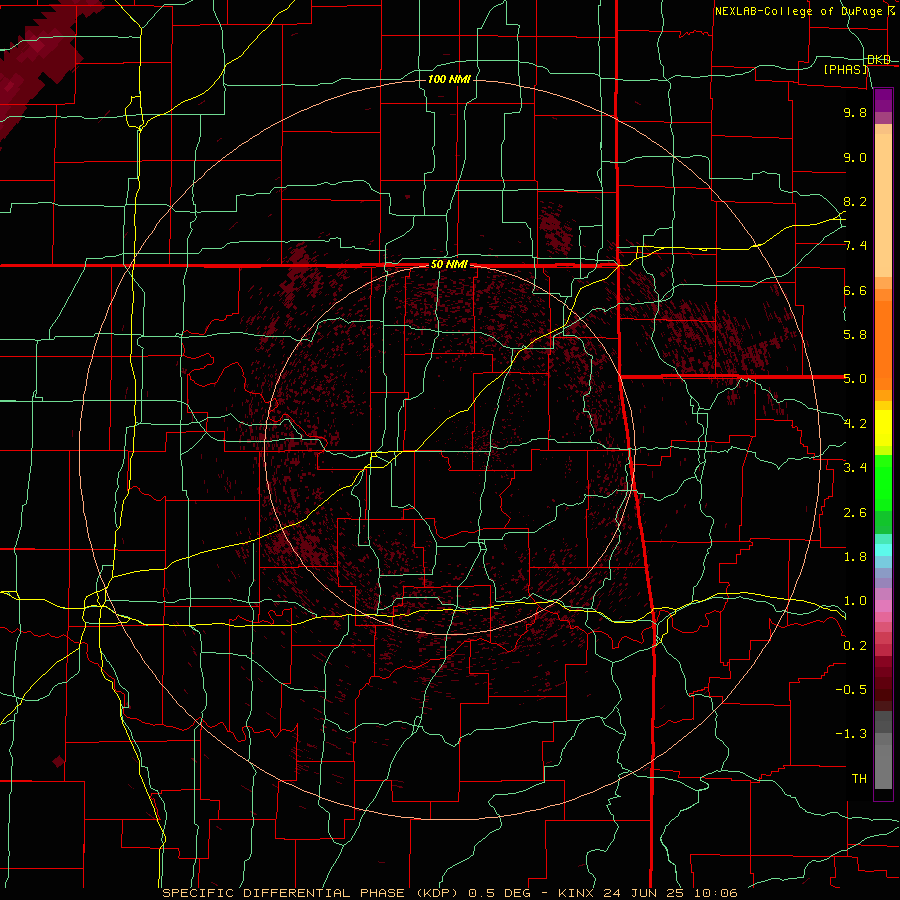Click the bright yellow color bar segment
Viewport: 900px width, 900px height.
click(883, 428)
